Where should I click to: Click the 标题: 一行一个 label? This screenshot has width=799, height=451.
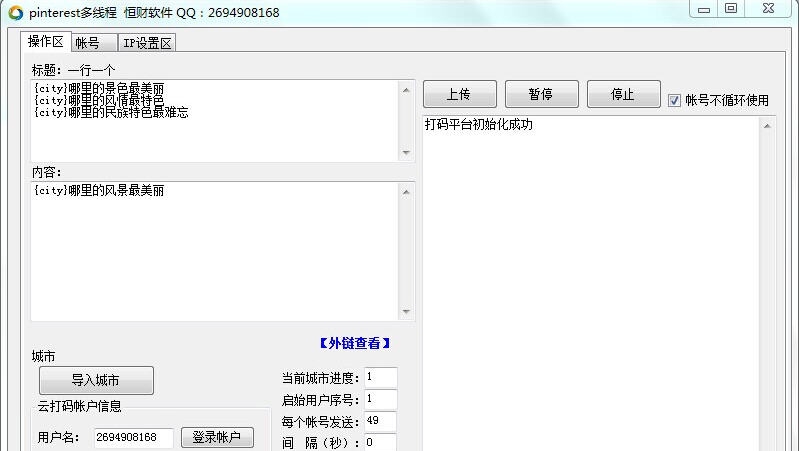(73, 70)
